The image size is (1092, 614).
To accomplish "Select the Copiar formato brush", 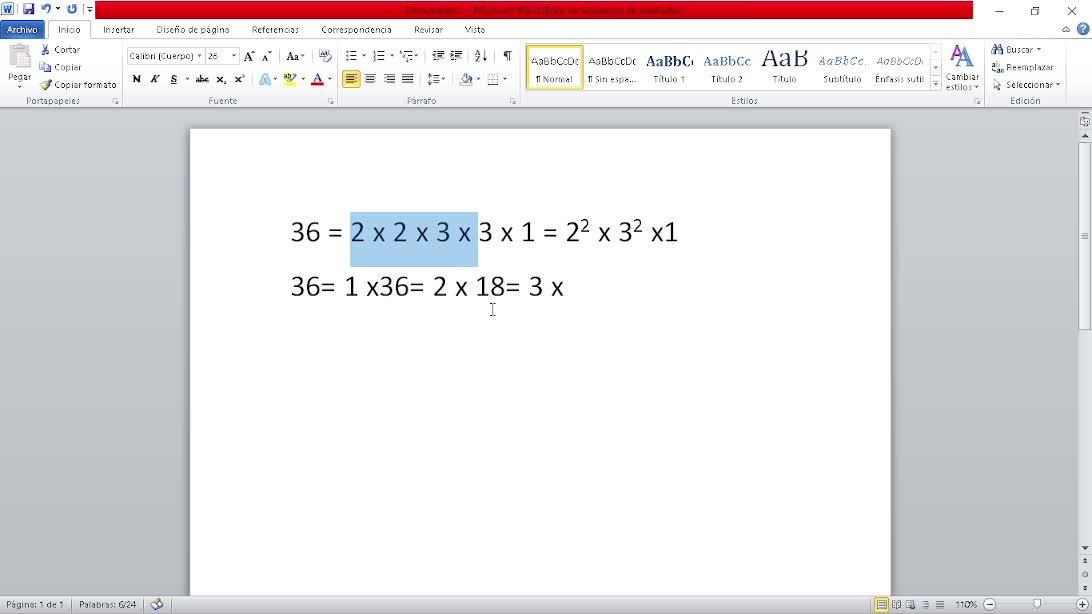I will tap(78, 84).
